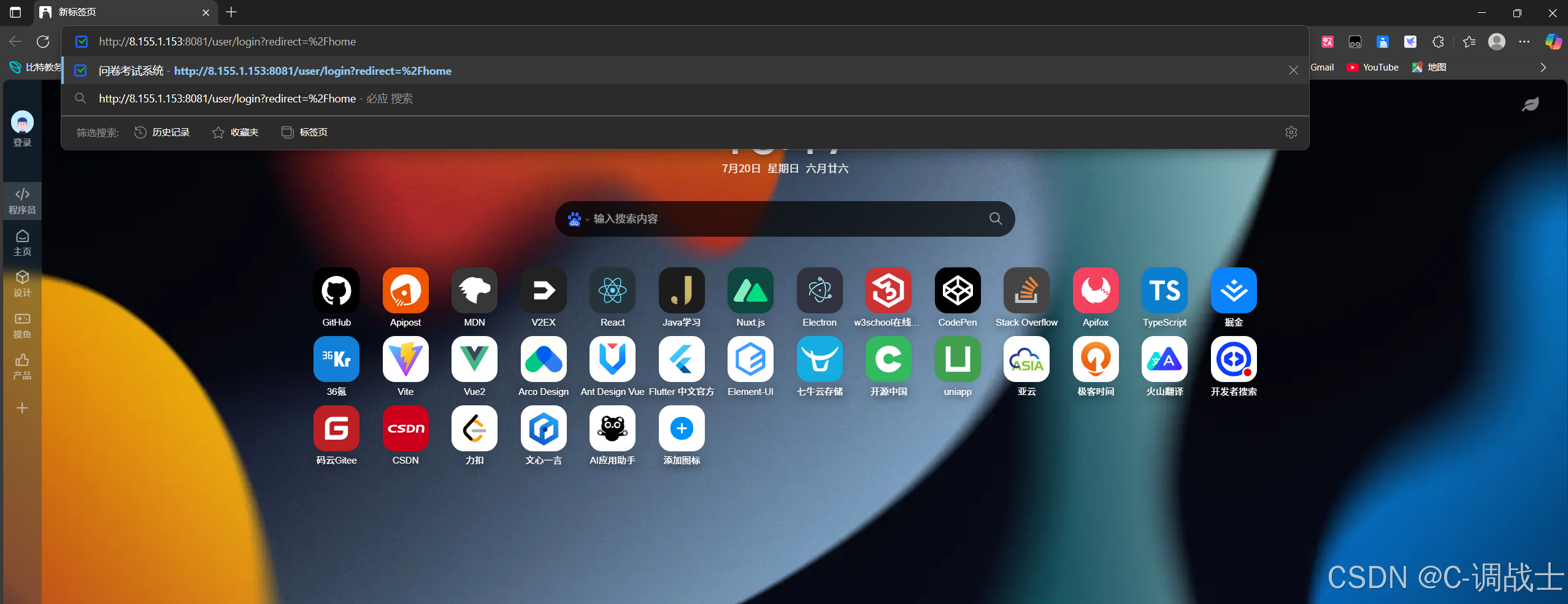Open browser Settings and more menu
Image resolution: width=1568 pixels, height=604 pixels.
[1524, 42]
